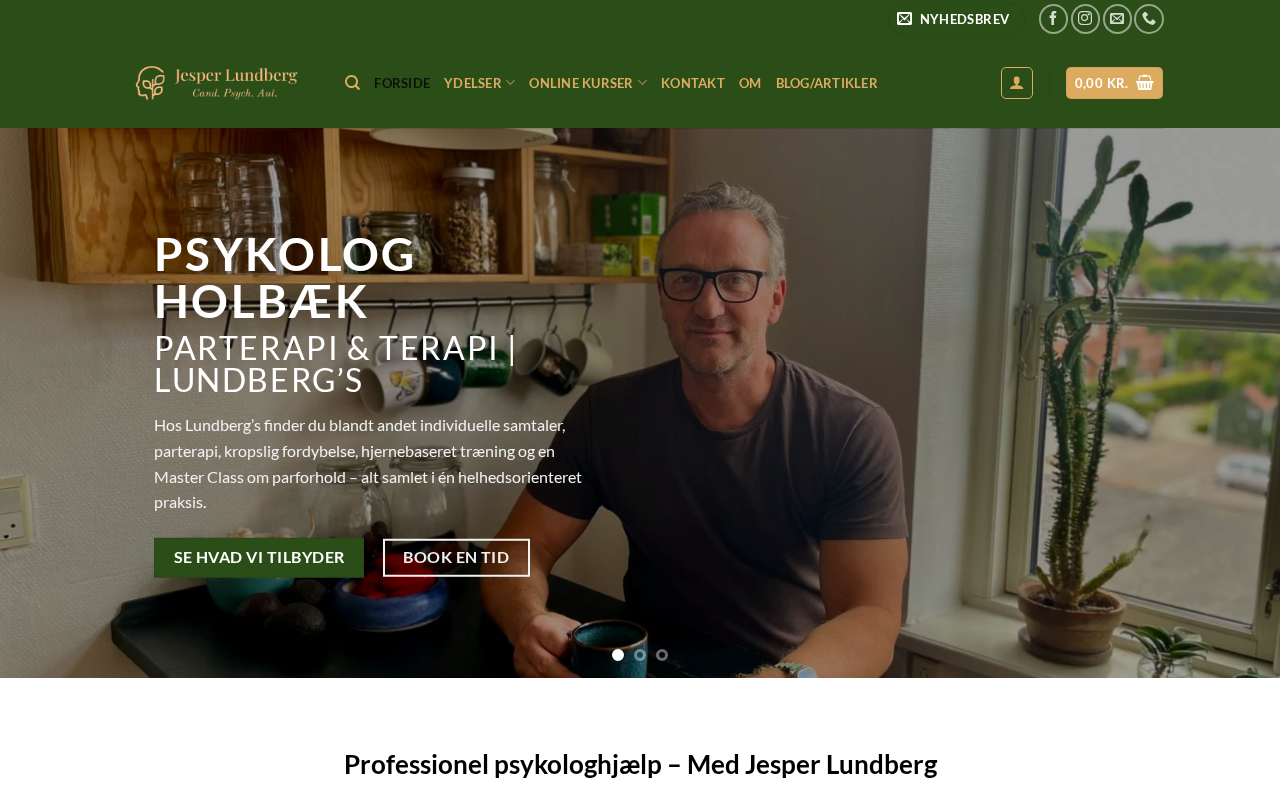Select the Forside menu item
Image resolution: width=1280 pixels, height=800 pixels.
(402, 83)
